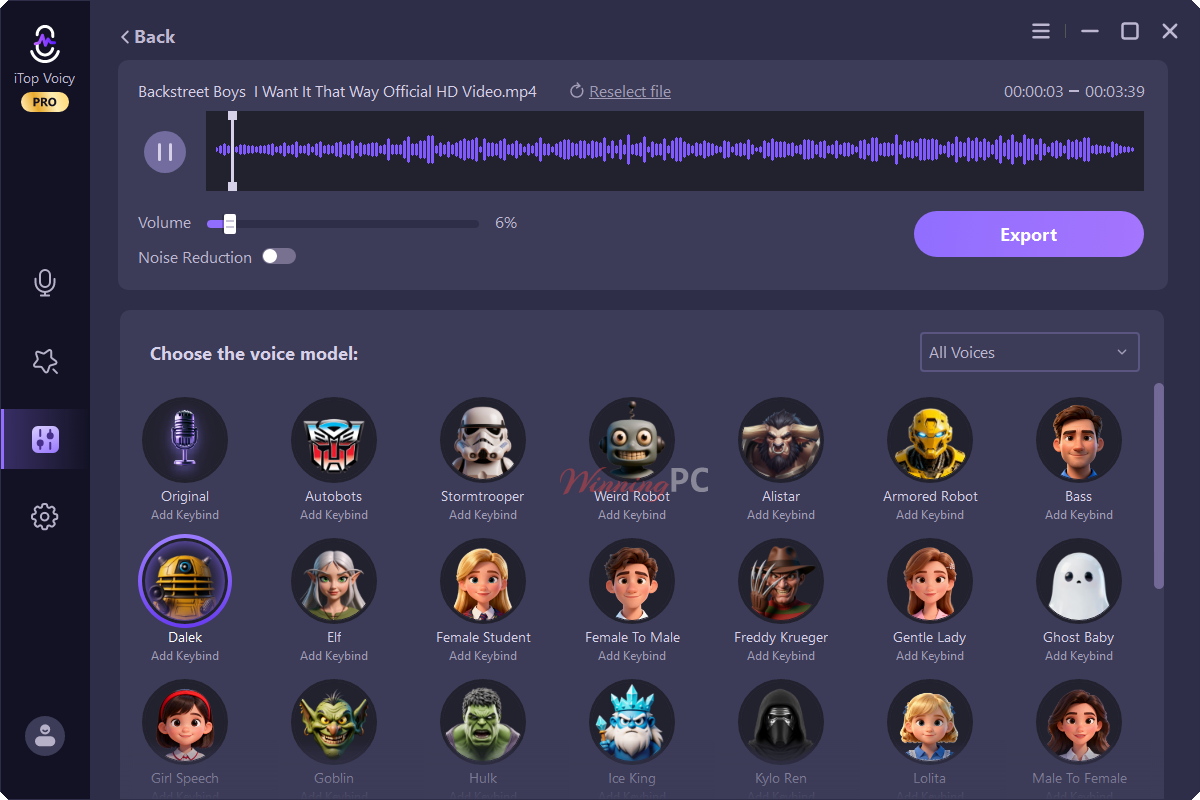Select the Stormtrooper voice model
This screenshot has width=1200, height=800.
tap(483, 440)
